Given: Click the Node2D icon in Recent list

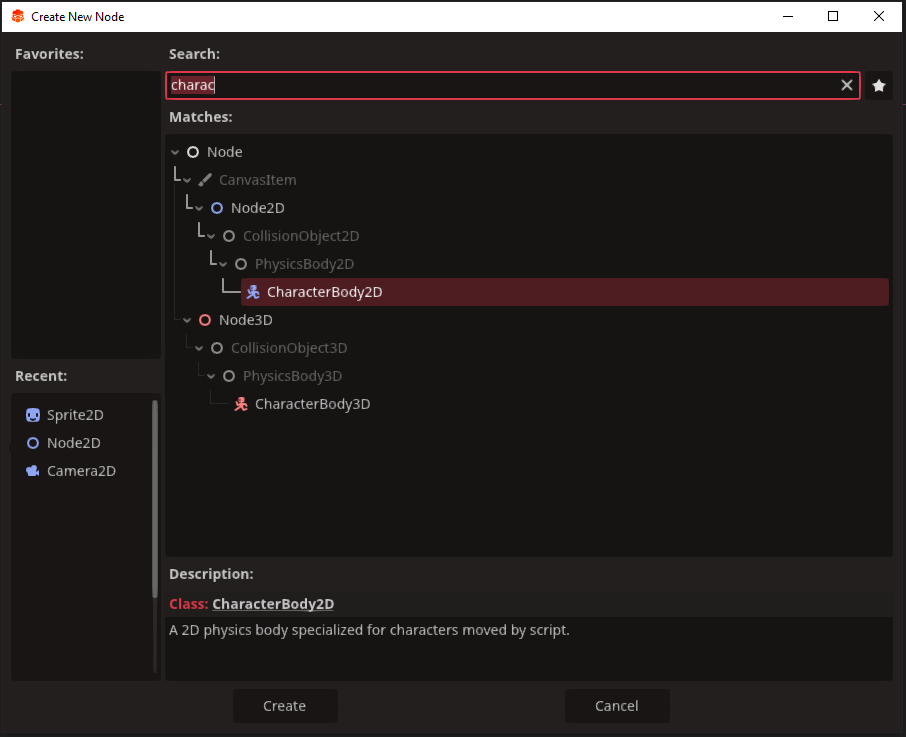Looking at the screenshot, I should (33, 443).
